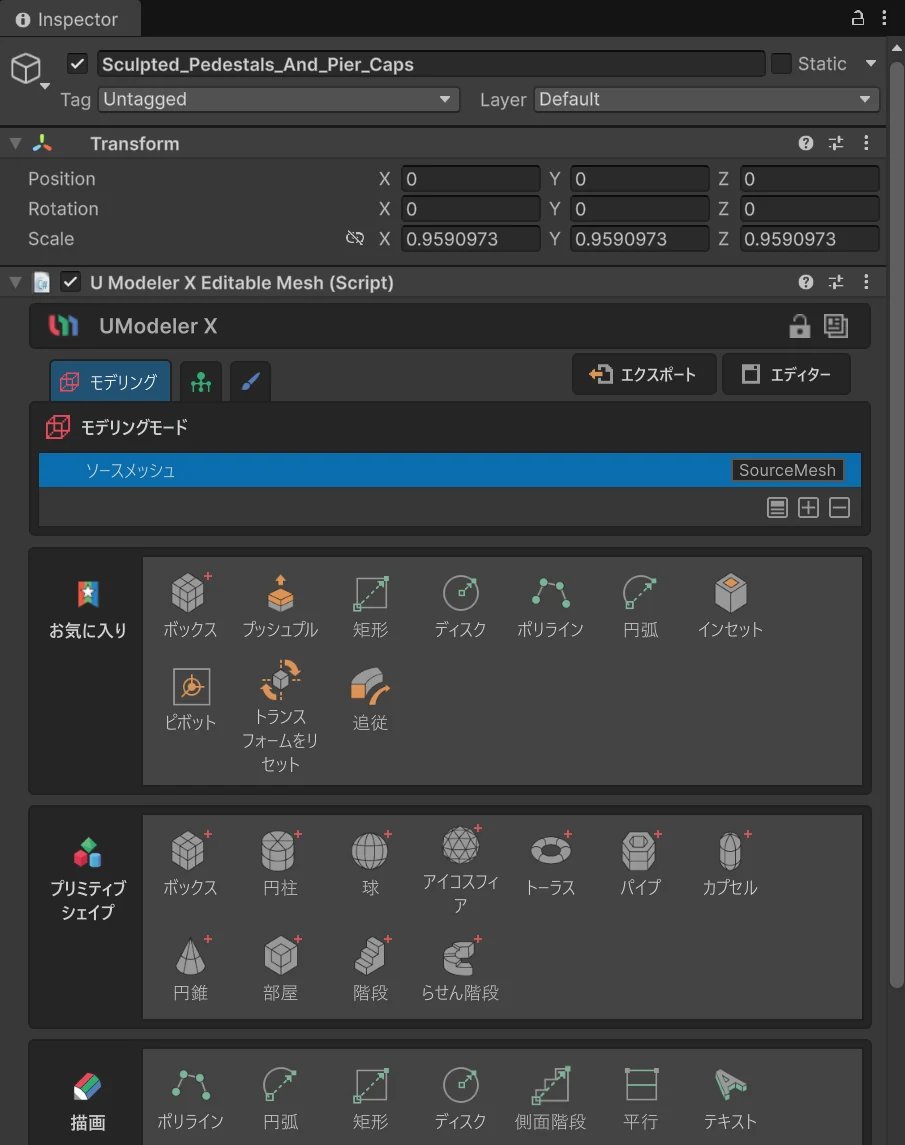The width and height of the screenshot is (905, 1145).
Task: Open the Static flags dropdown arrow
Action: [871, 64]
